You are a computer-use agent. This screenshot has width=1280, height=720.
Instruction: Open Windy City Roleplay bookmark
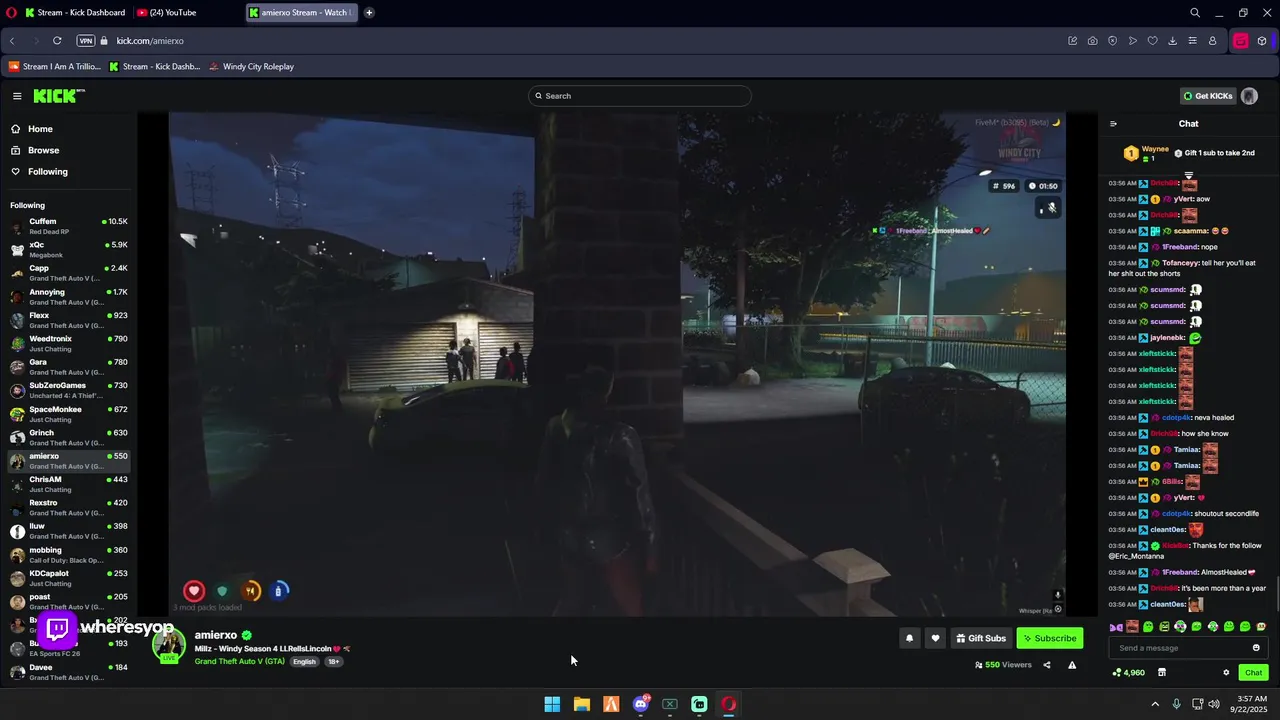coord(251,67)
